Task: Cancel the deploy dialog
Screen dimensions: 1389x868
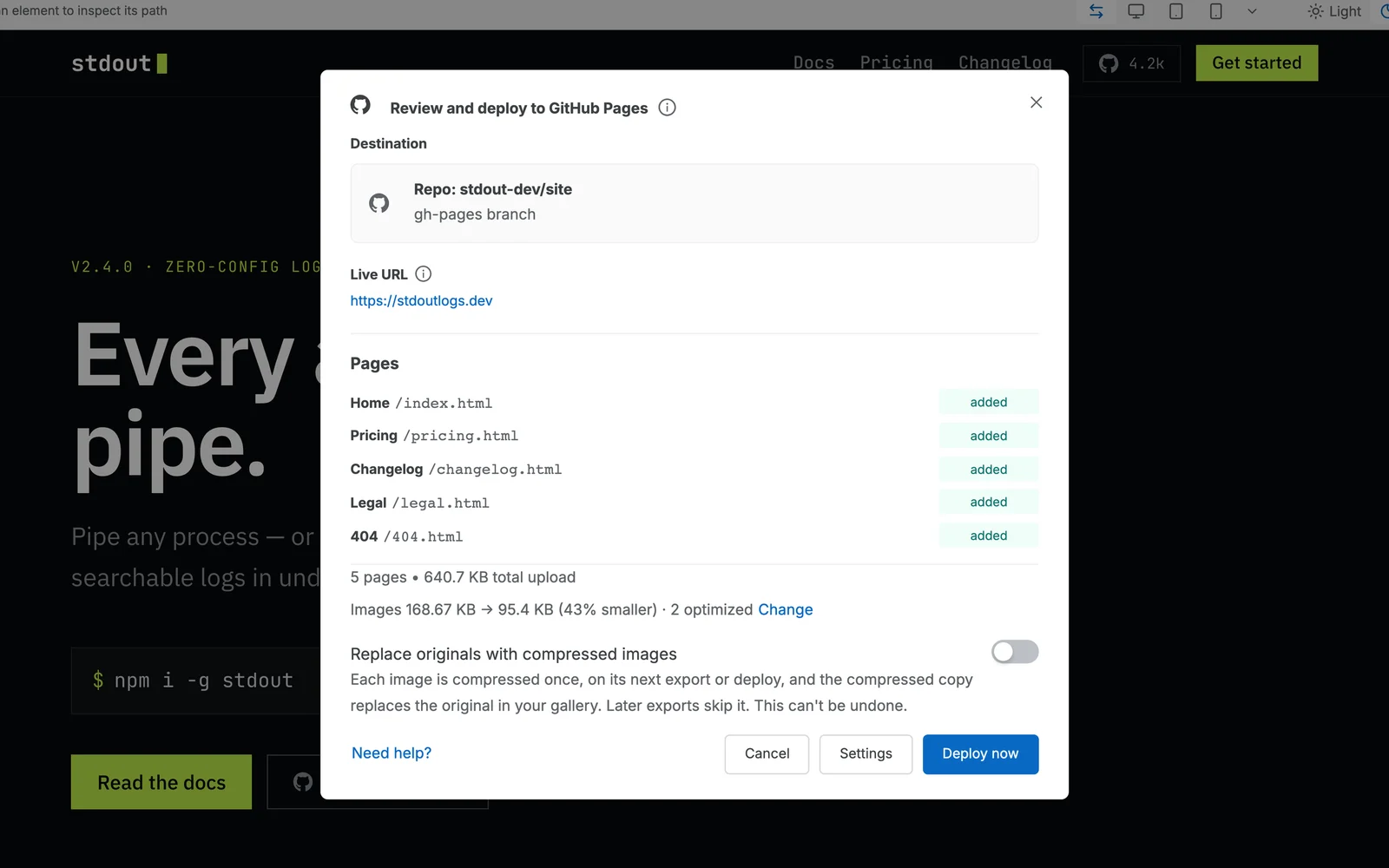Action: click(767, 754)
